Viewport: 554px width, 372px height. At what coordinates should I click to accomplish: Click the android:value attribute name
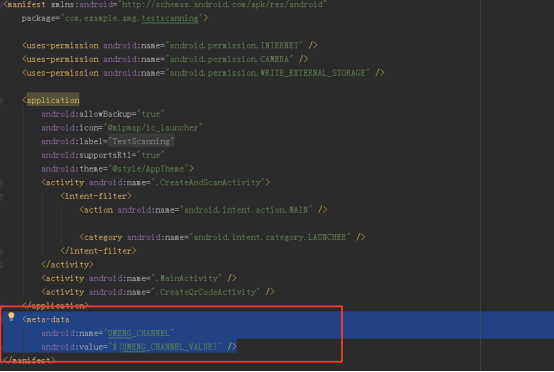point(72,347)
